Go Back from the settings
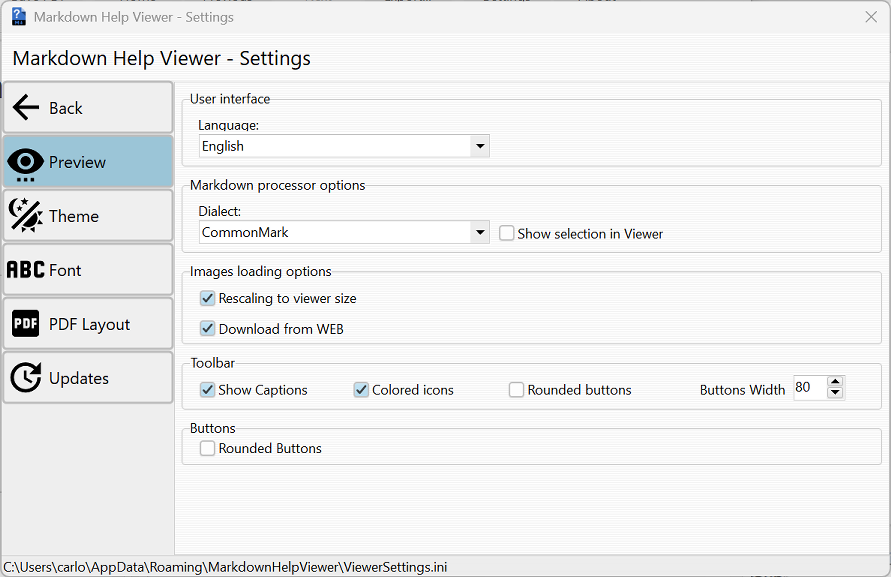Screen dimensions: 891x577 click(88, 107)
